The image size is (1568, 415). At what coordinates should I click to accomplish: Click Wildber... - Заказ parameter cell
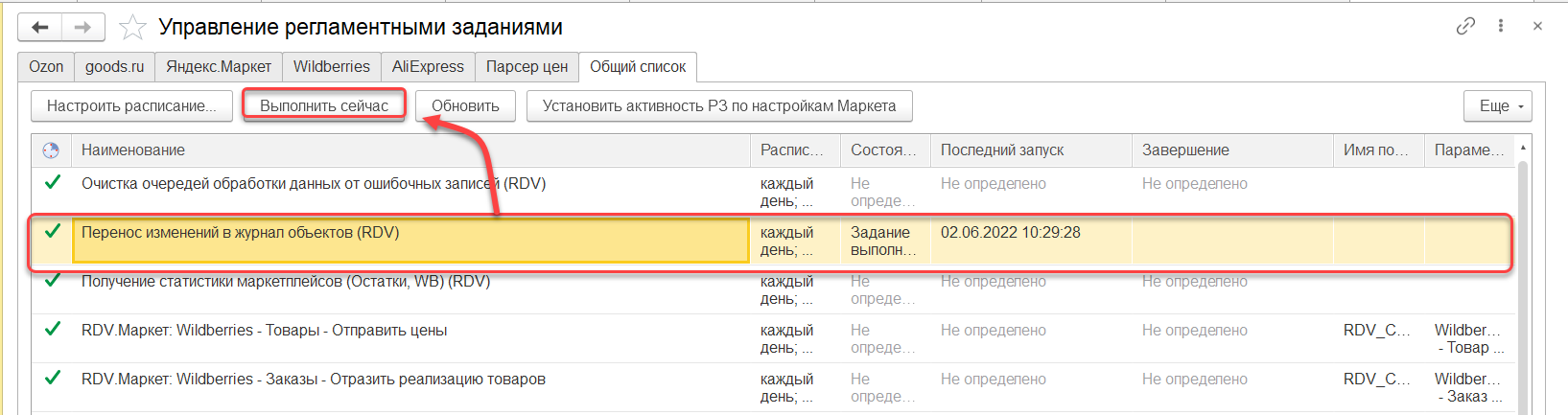(x=1469, y=387)
